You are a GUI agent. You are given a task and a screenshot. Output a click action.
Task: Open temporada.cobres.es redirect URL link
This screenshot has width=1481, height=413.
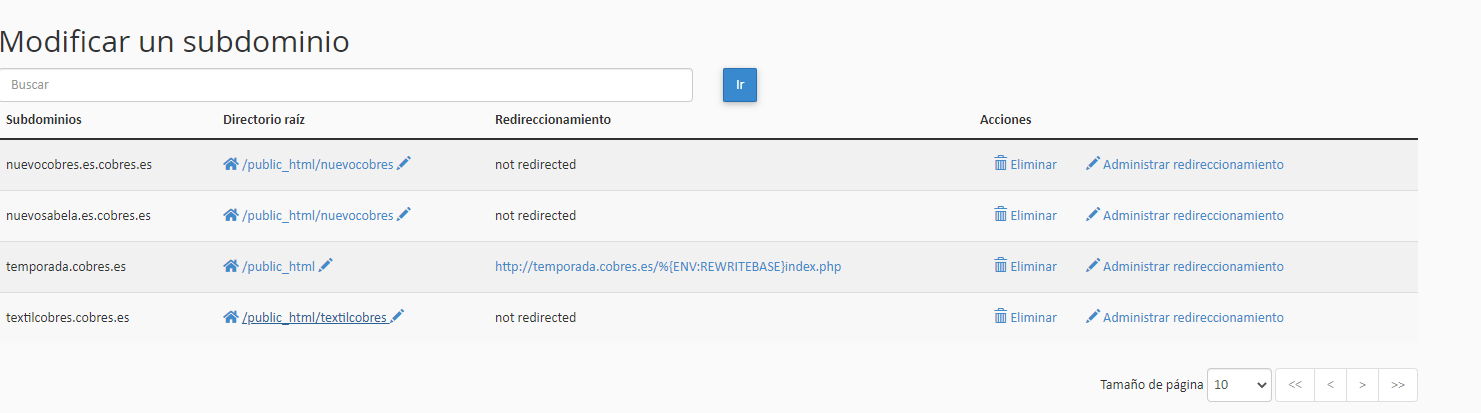coord(668,267)
